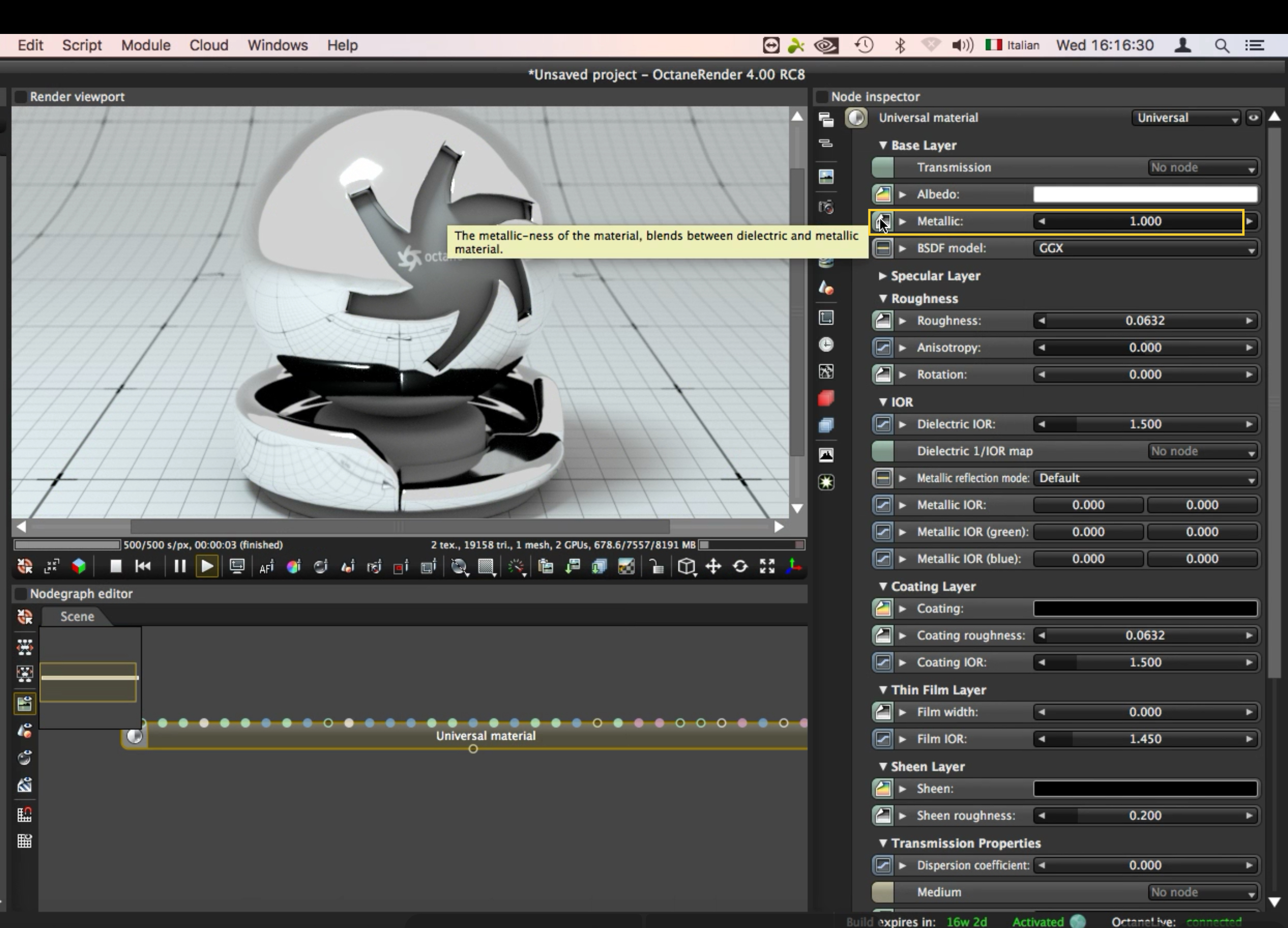Pause the render
This screenshot has height=928, width=1288.
click(x=180, y=566)
